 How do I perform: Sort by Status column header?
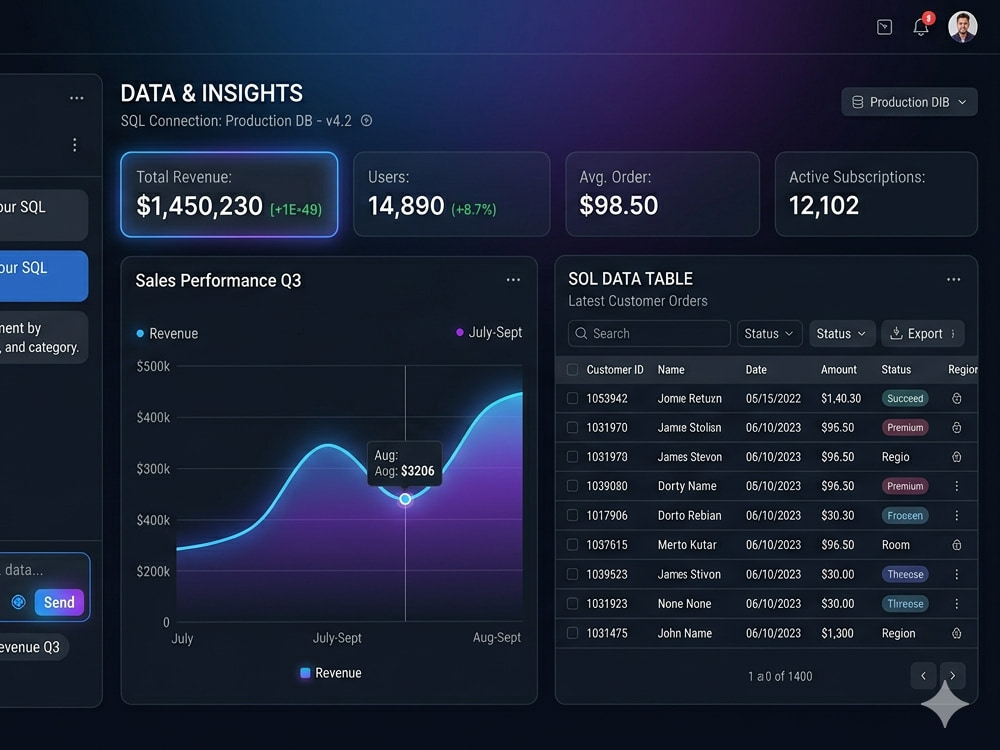coord(896,370)
